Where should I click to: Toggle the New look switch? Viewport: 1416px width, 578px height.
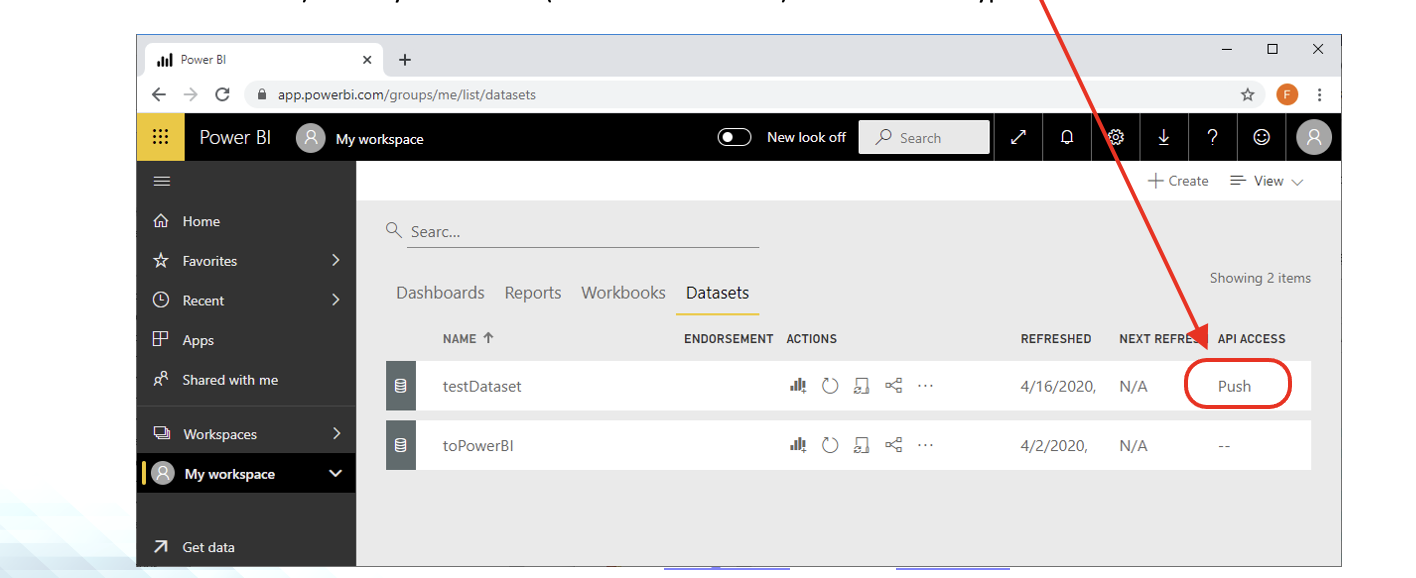click(x=735, y=137)
